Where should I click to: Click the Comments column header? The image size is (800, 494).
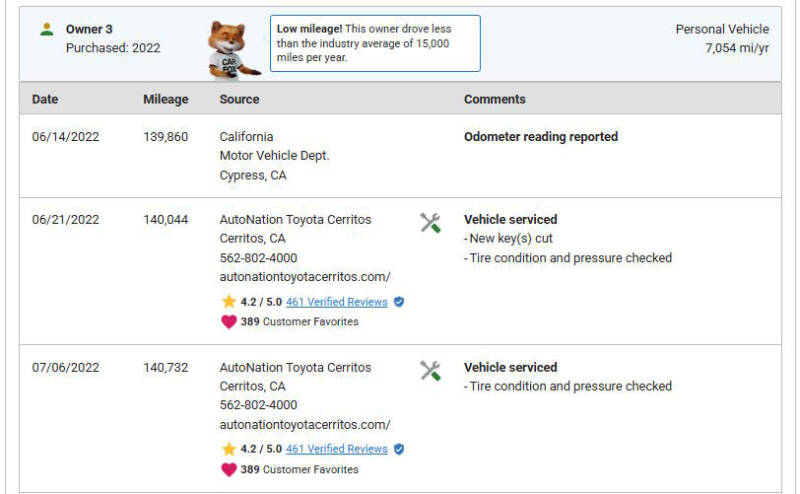[x=494, y=99]
